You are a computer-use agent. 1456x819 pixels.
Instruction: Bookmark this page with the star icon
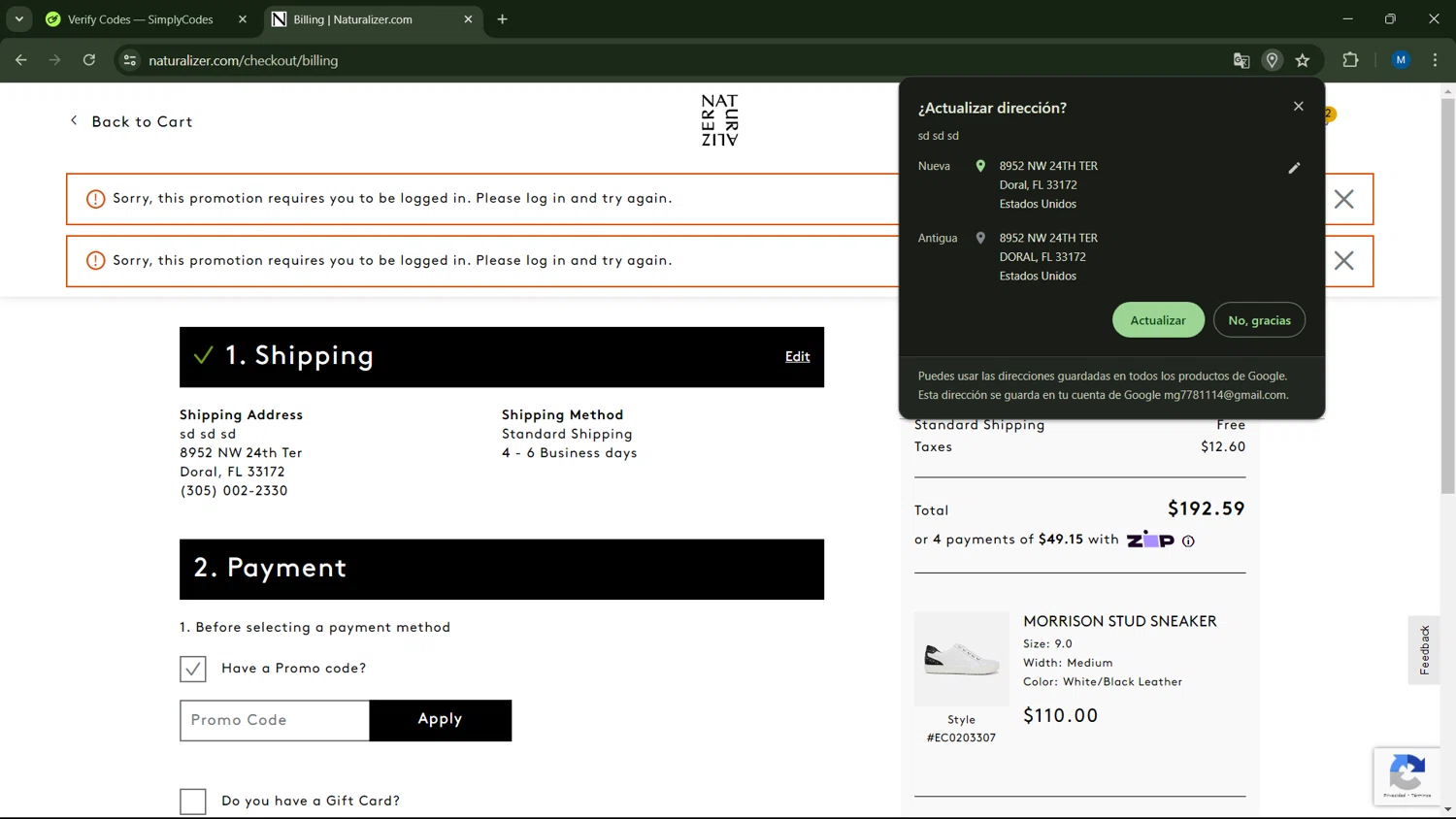(1303, 60)
